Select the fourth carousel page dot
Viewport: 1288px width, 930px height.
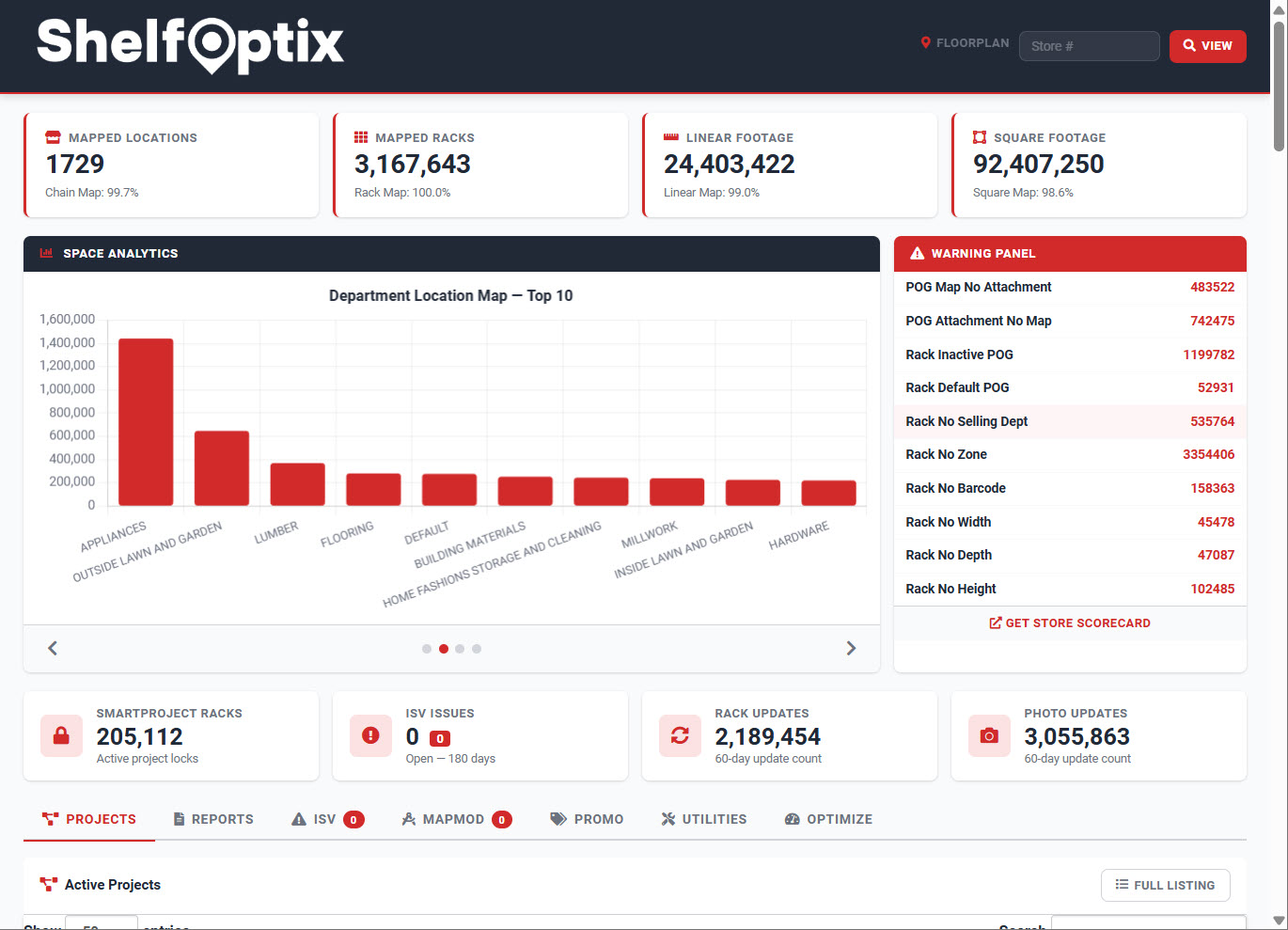pos(477,648)
